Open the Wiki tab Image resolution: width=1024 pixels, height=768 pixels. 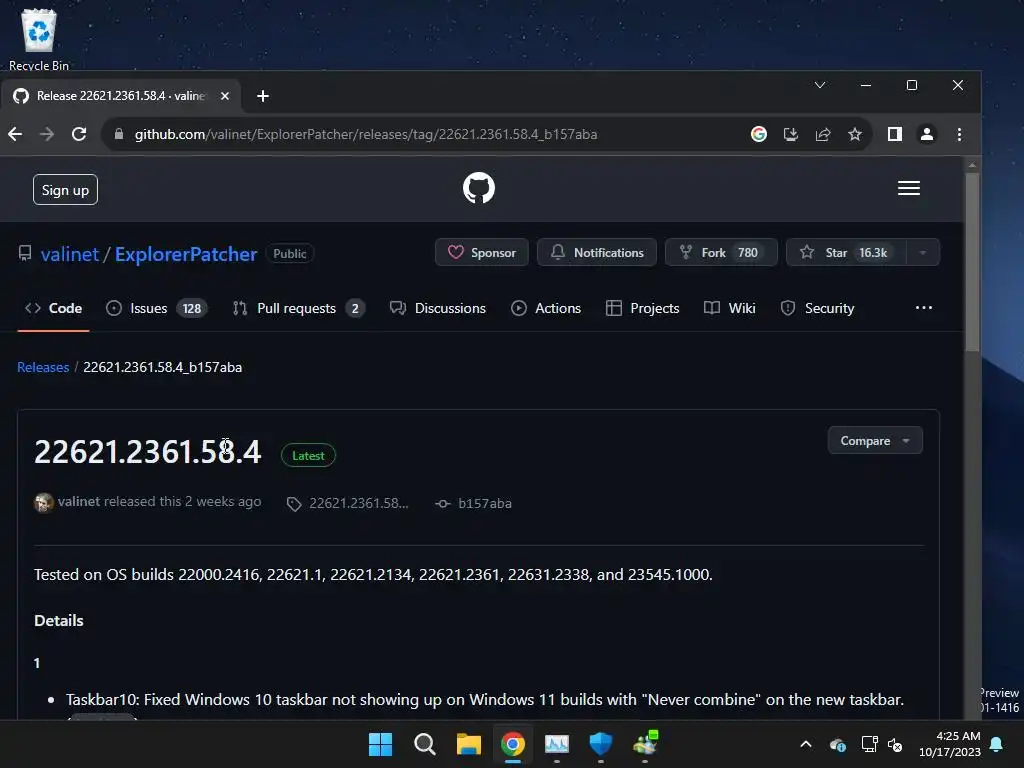pos(729,308)
